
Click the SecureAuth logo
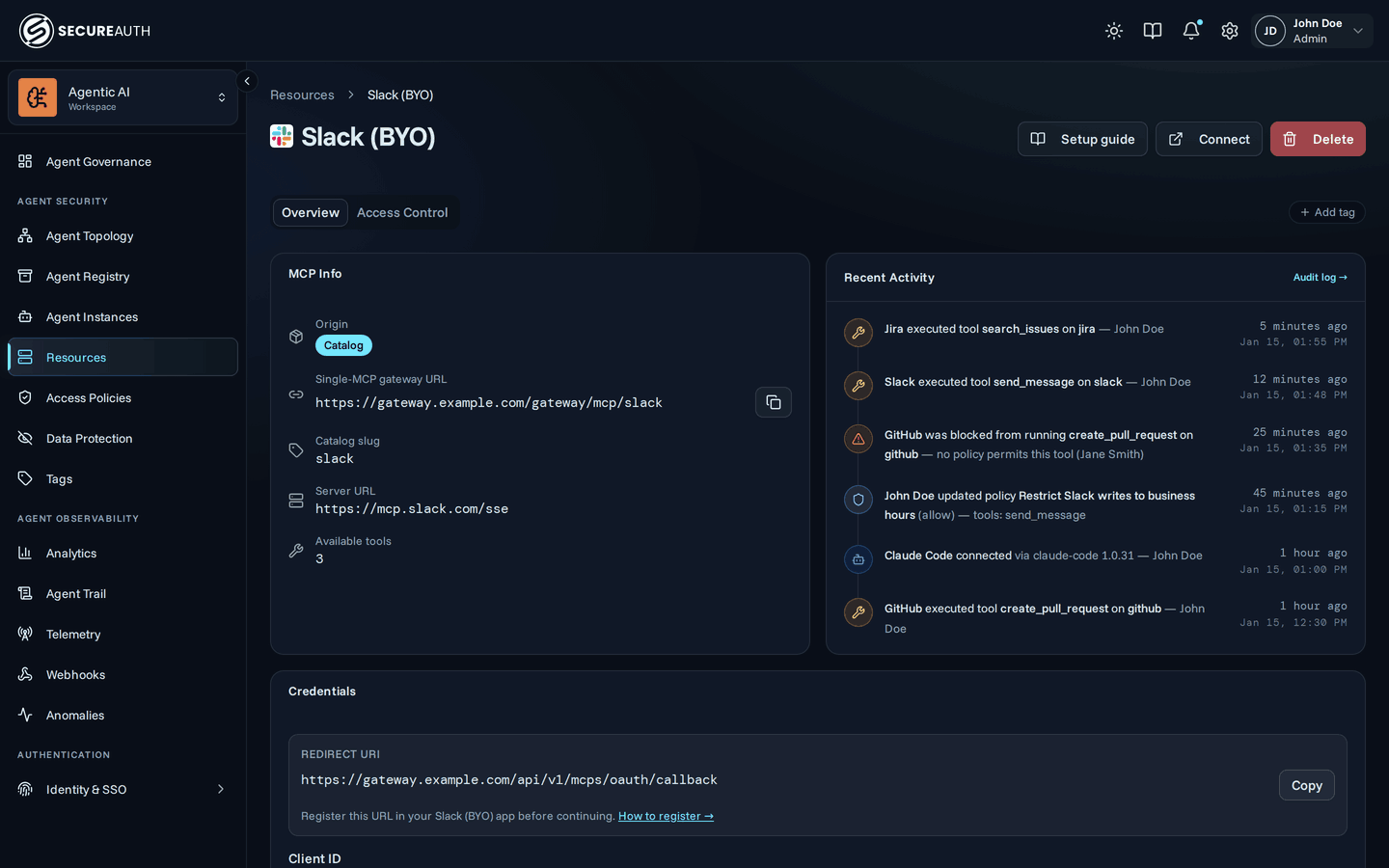point(85,31)
